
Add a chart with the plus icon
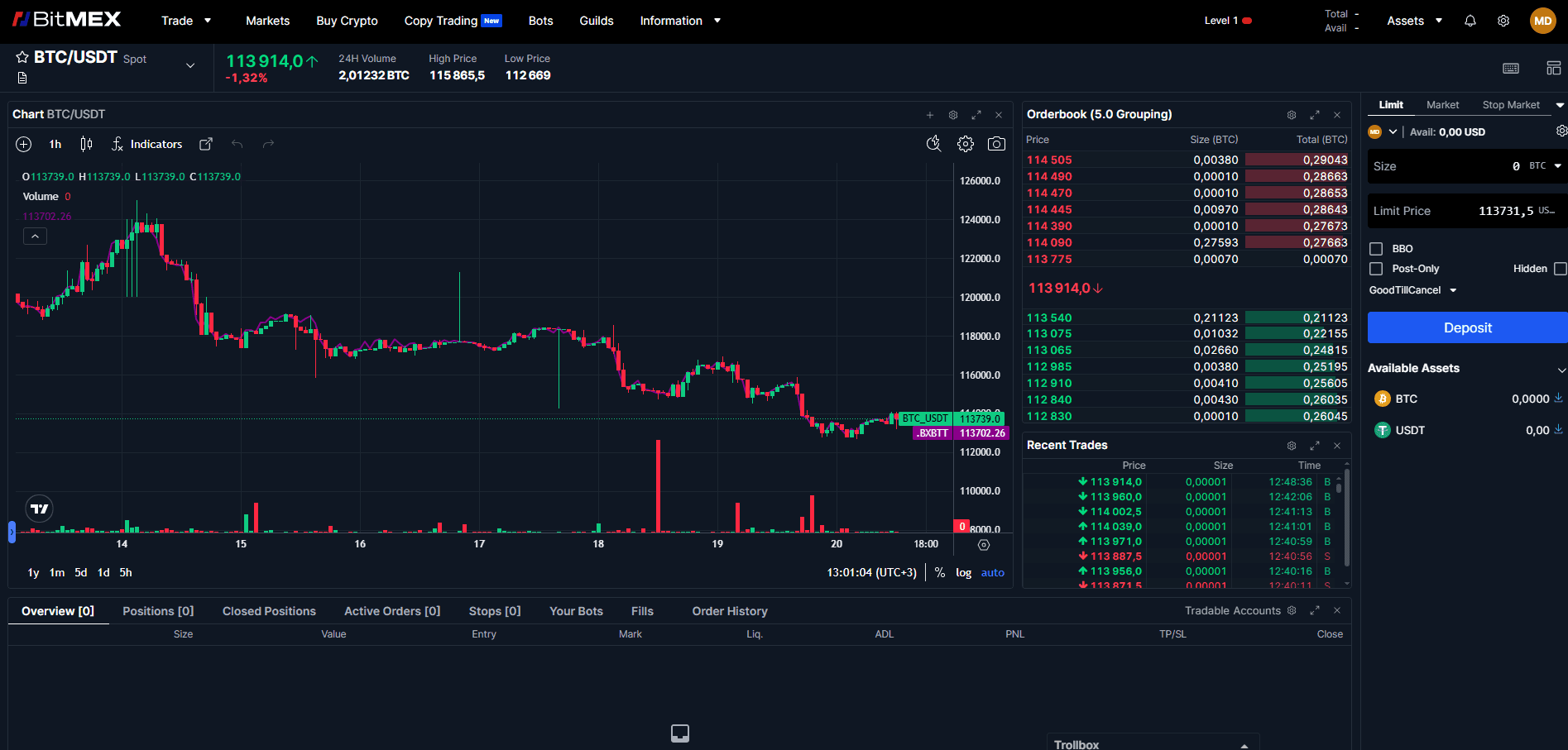930,115
